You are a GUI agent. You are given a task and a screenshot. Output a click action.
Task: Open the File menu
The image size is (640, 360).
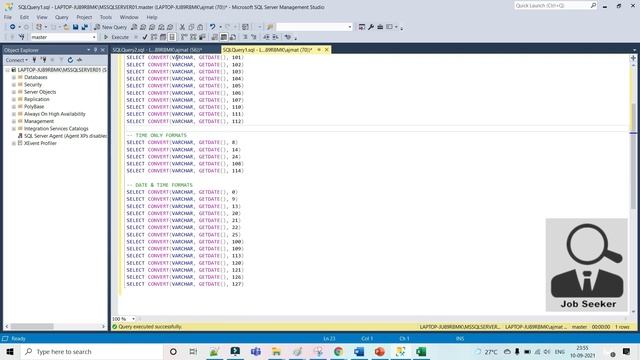(x=8, y=17)
